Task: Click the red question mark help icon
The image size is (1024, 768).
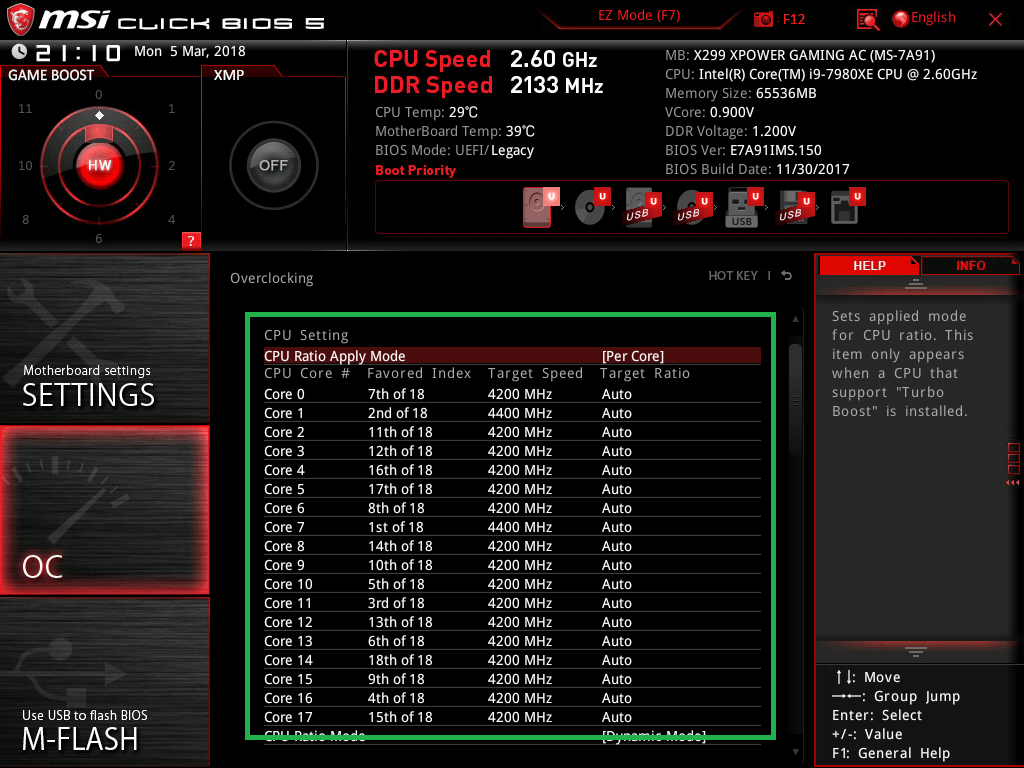Action: (x=191, y=240)
